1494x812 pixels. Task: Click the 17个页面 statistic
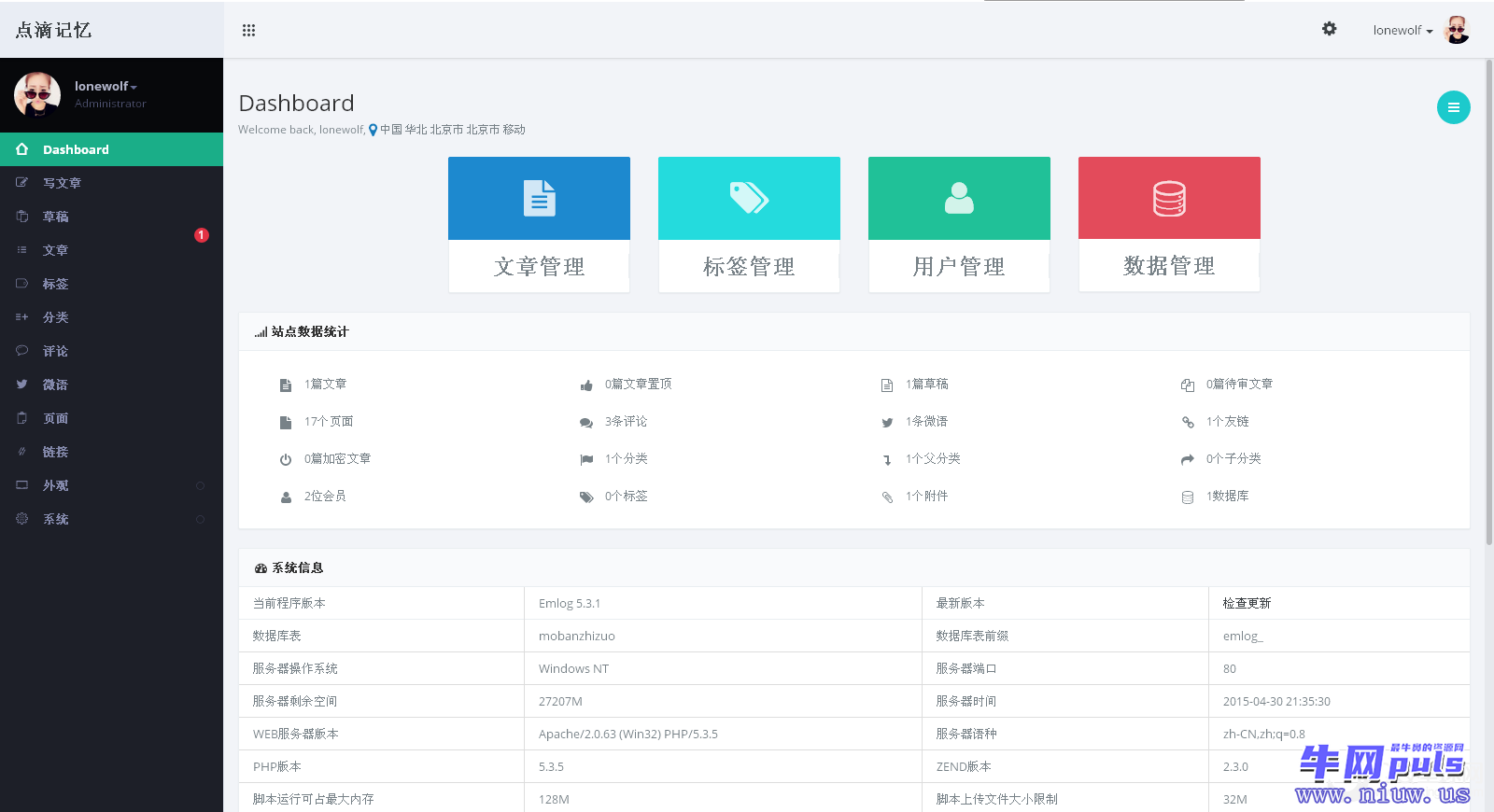click(329, 421)
